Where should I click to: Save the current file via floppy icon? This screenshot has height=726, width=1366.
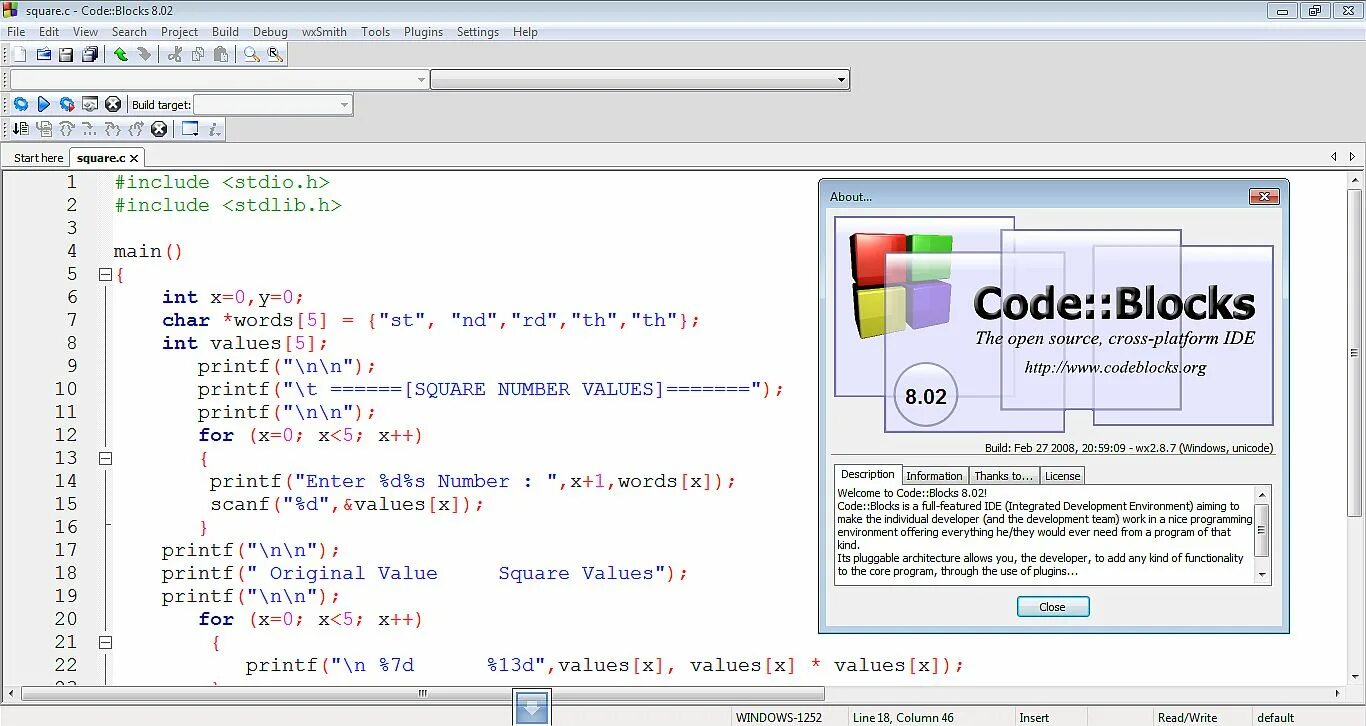66,55
